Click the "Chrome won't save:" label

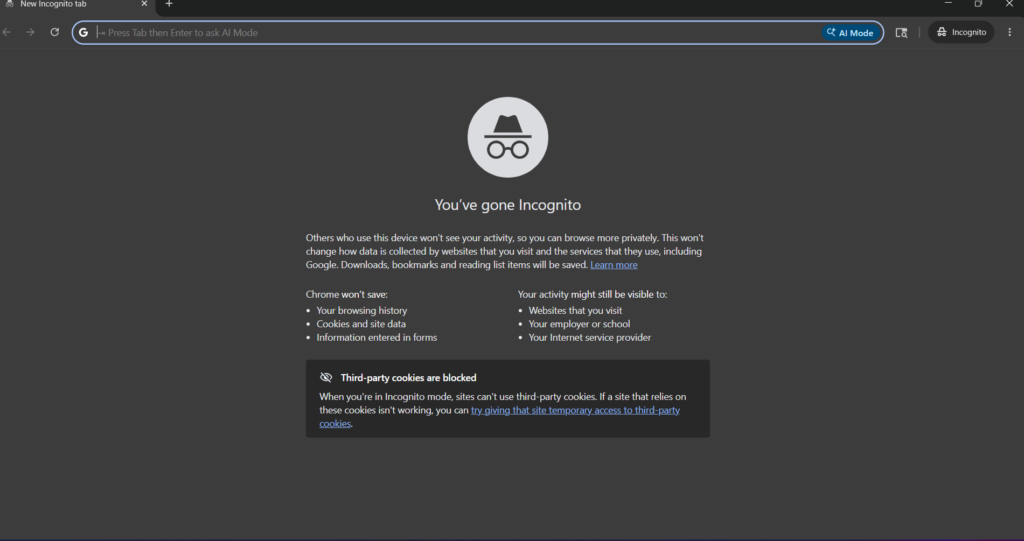[x=347, y=295]
